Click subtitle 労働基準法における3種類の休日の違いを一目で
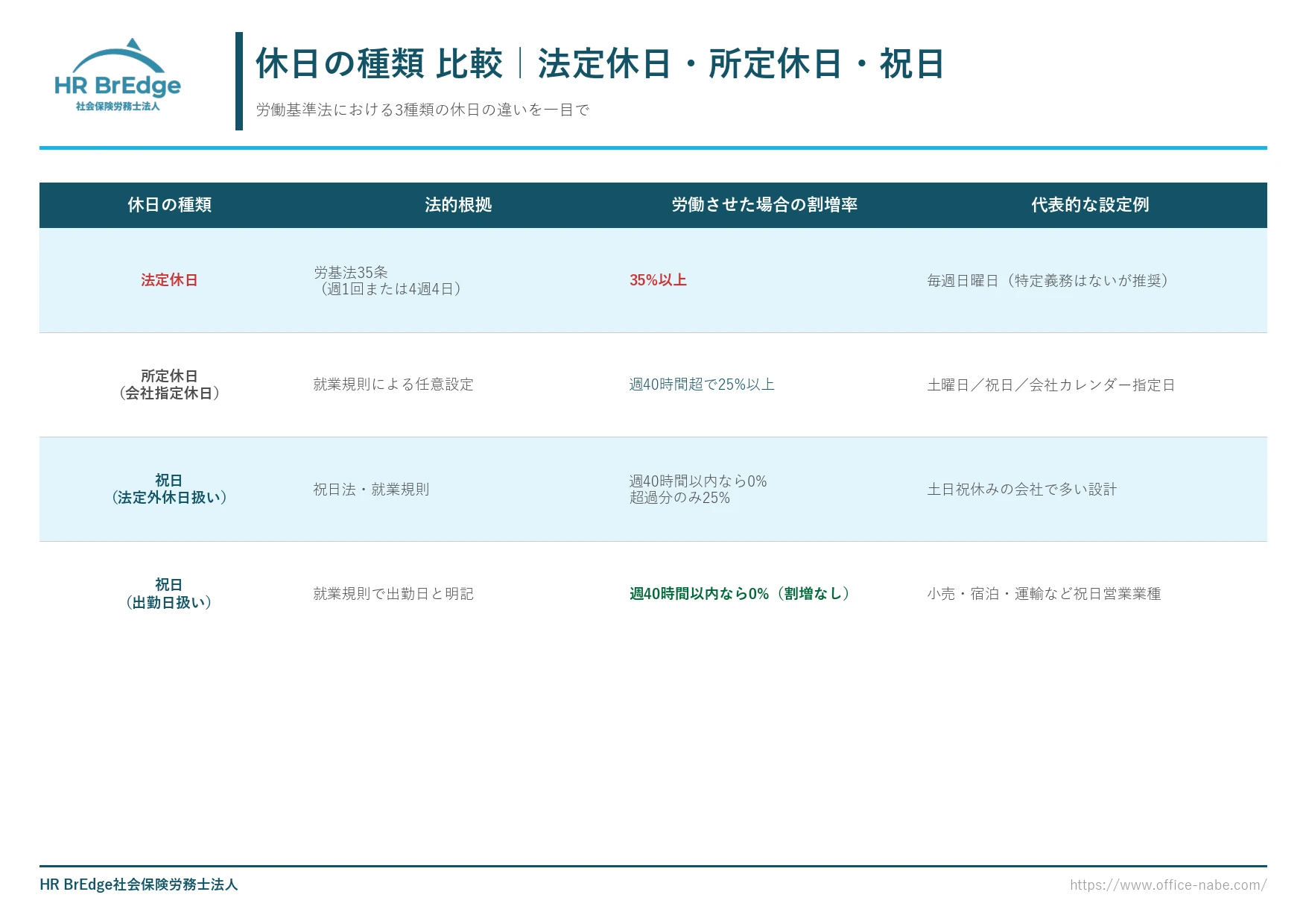This screenshot has height=924, width=1306. coord(422,110)
